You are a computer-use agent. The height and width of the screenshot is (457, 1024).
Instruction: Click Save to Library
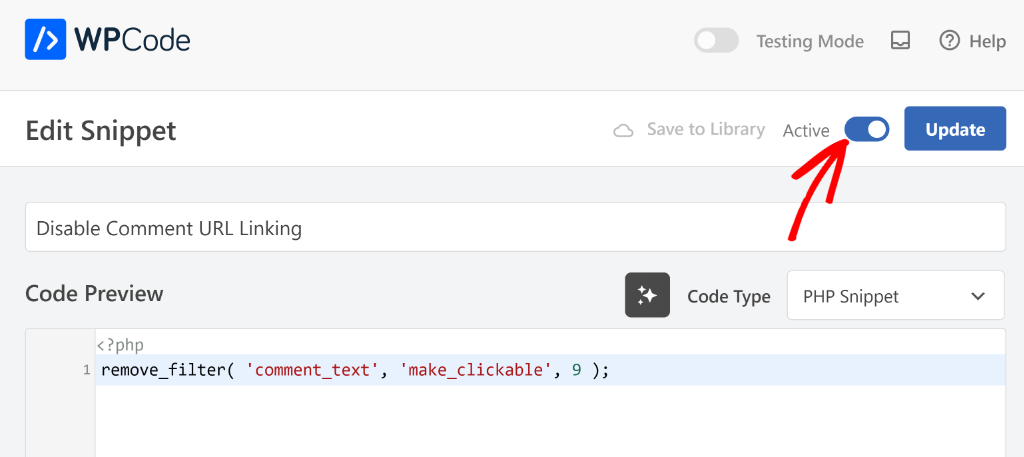point(705,129)
